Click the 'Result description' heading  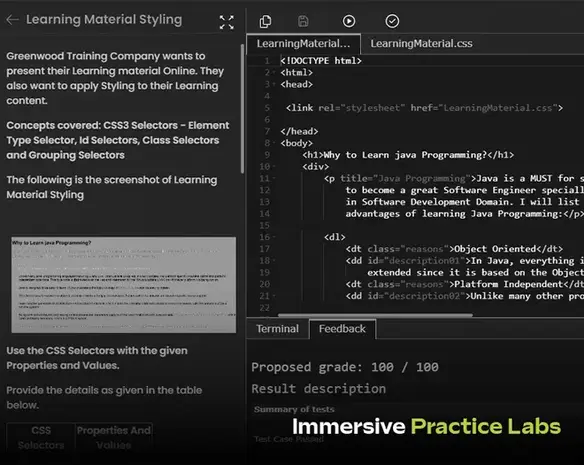click(318, 389)
